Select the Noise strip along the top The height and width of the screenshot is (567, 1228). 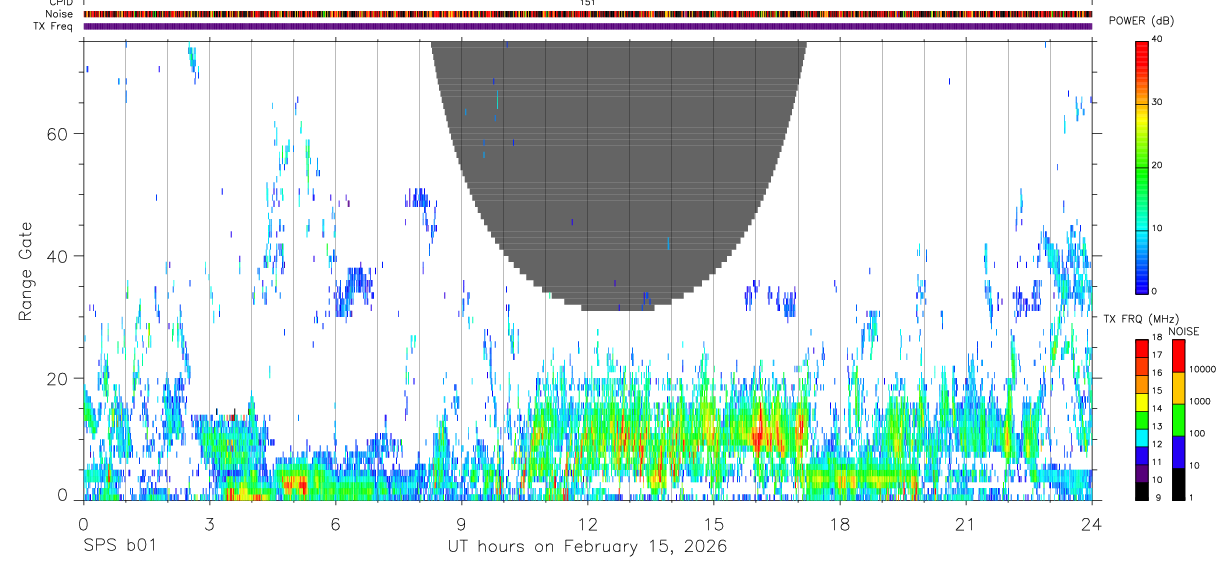tap(588, 14)
